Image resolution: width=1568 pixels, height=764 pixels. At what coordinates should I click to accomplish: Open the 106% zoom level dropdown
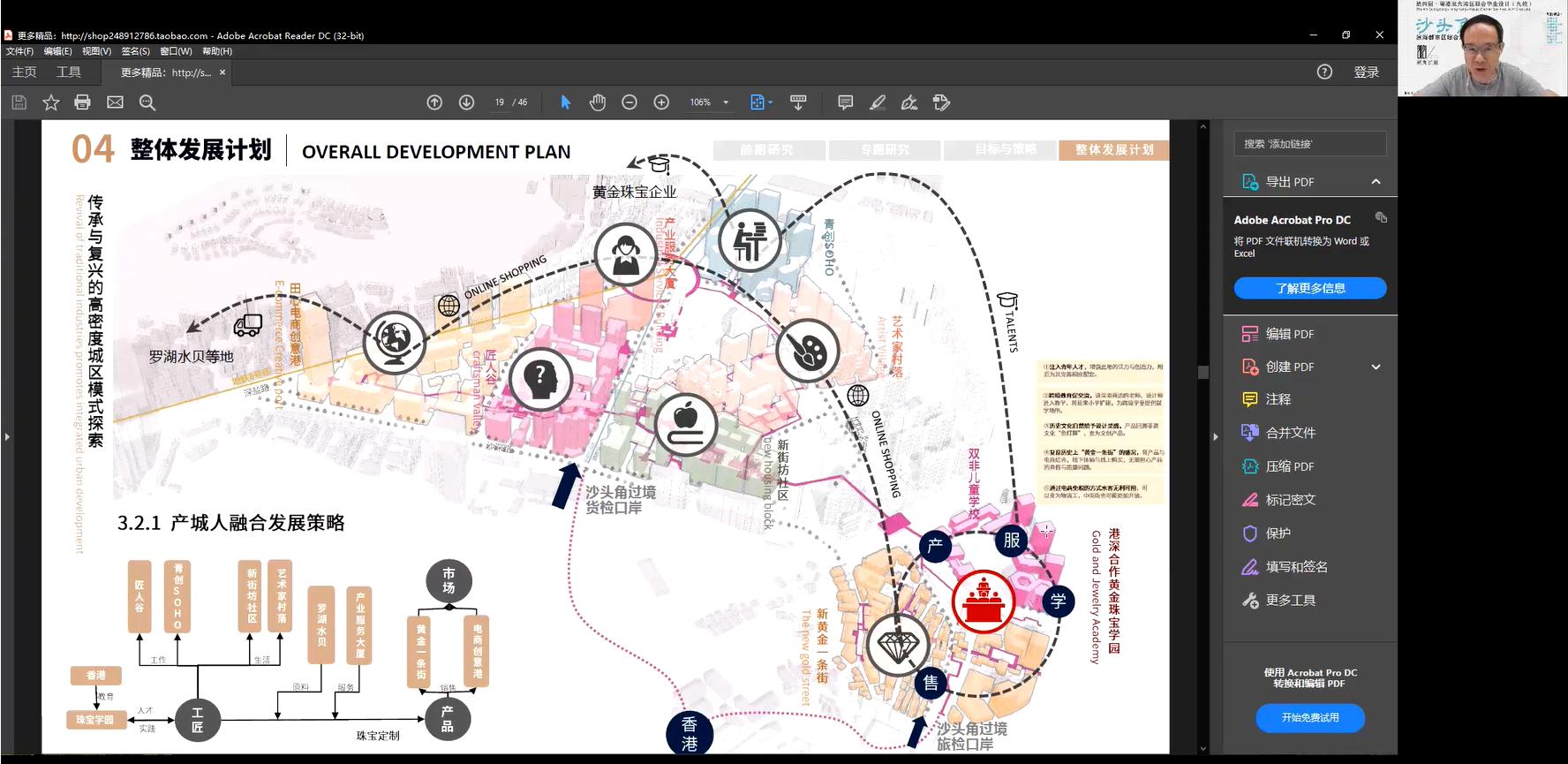point(726,102)
